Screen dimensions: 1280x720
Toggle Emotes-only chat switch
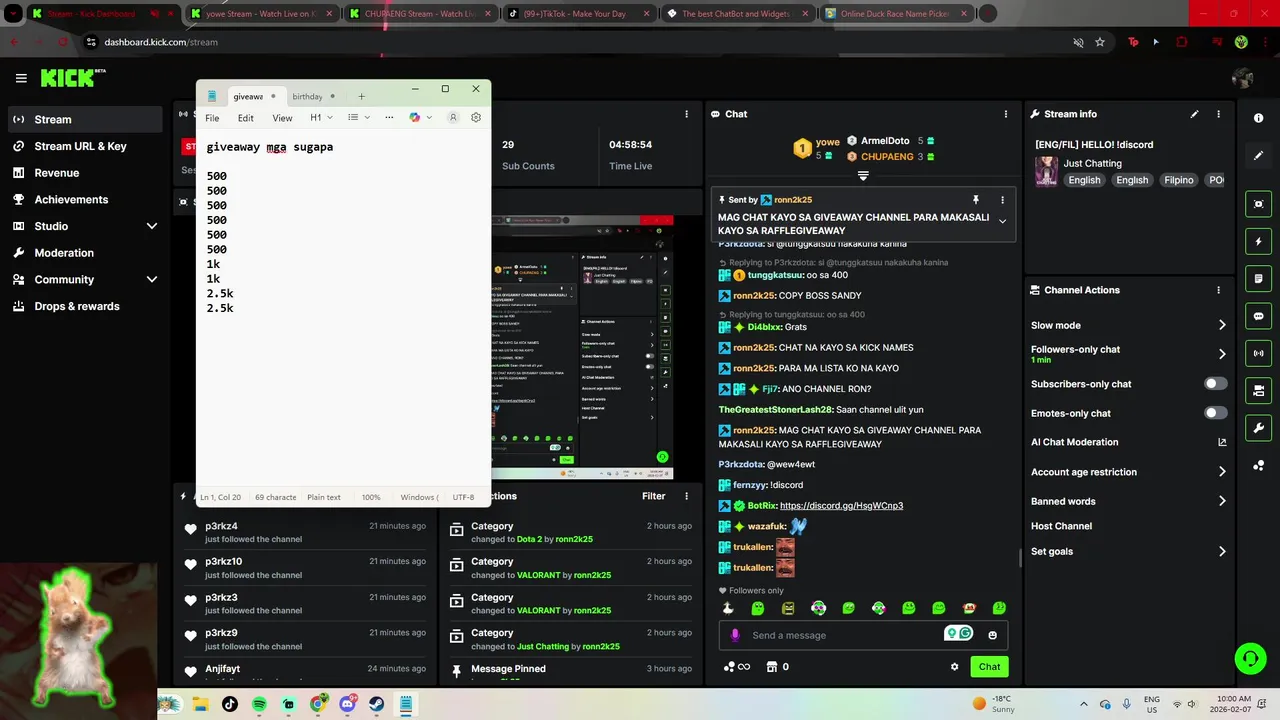[x=1215, y=413]
